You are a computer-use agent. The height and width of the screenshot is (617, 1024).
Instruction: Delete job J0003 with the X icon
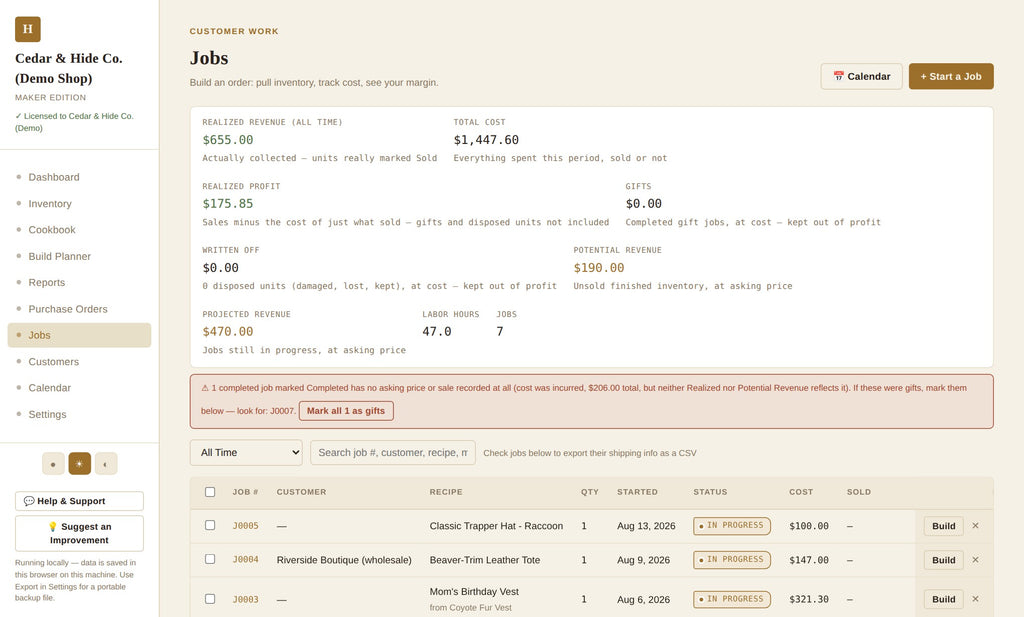[x=975, y=599]
